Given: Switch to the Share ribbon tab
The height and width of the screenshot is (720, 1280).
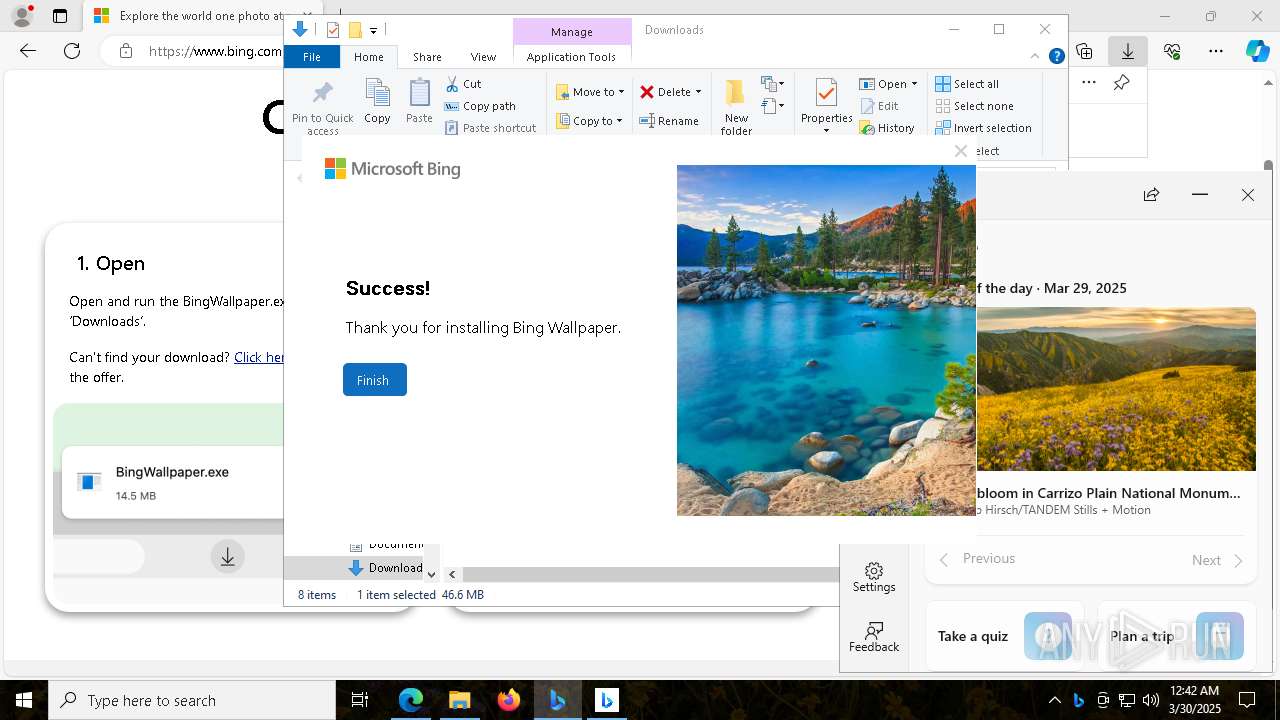Looking at the screenshot, I should pos(427,57).
